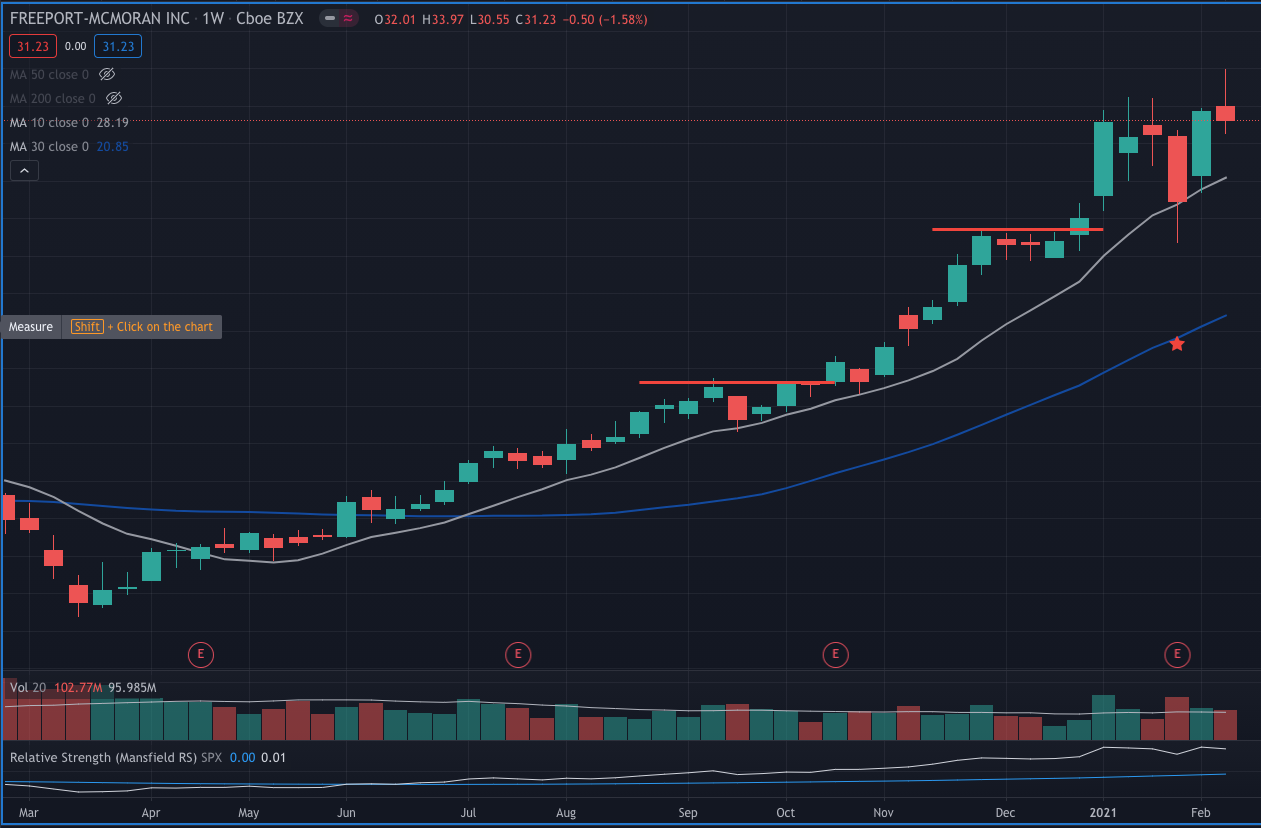This screenshot has height=828, width=1261.
Task: Click the MA 30 value 20.85
Action: [113, 146]
